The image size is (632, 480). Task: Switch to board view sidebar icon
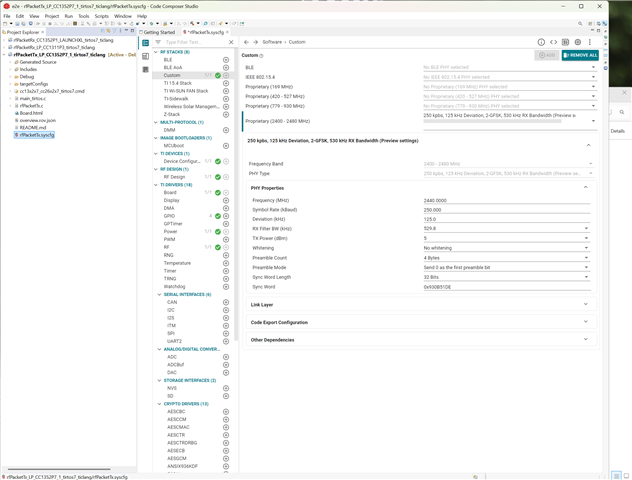(146, 56)
